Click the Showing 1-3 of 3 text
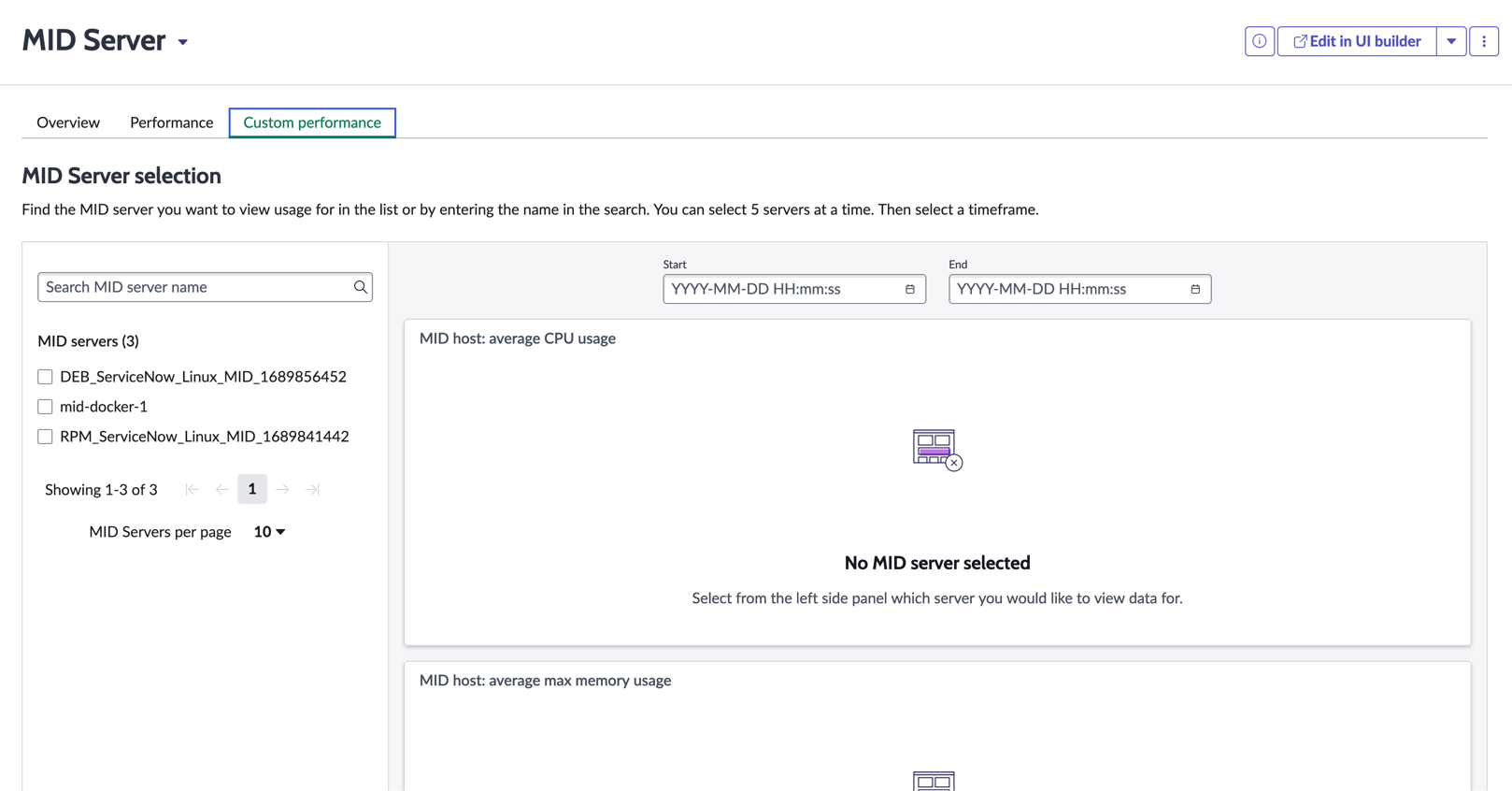The width and height of the screenshot is (1512, 791). (101, 490)
